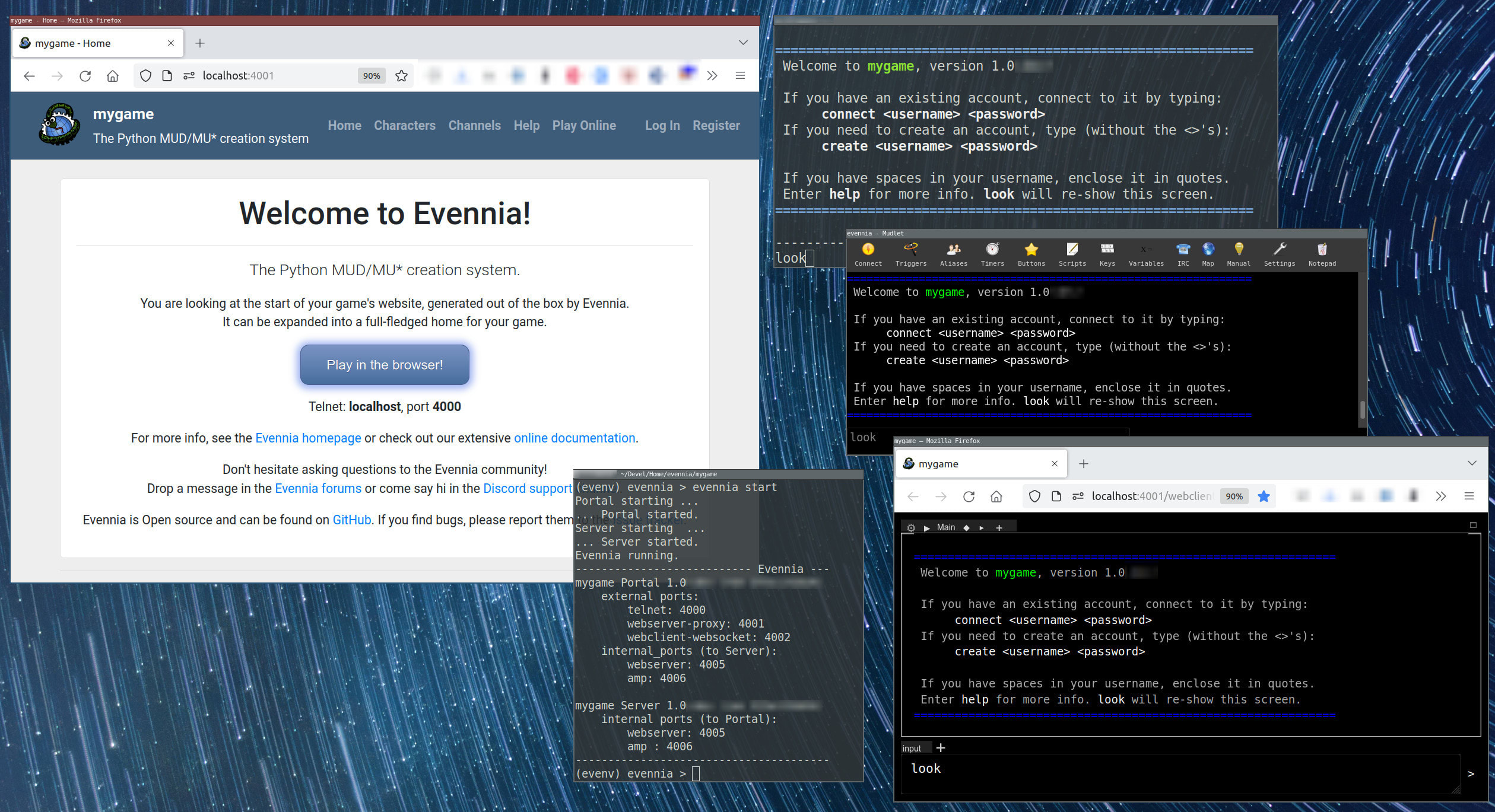Open the Aliases panel in Mudlet

click(953, 254)
